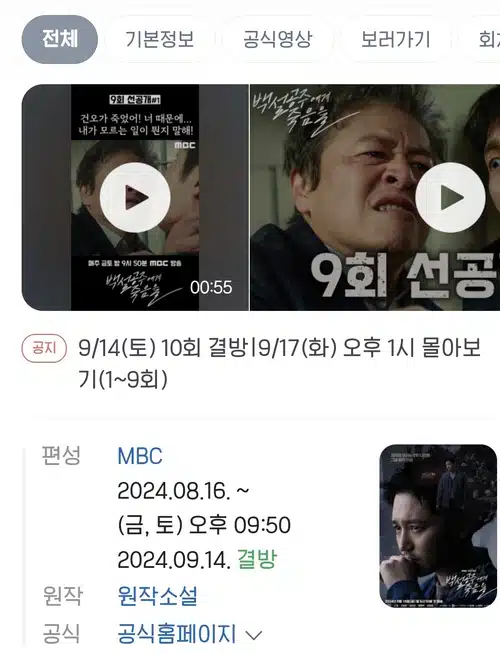Viewport: 500px width, 654px height.
Task: Play the second 9회 선공개 video
Action: [x=450, y=197]
